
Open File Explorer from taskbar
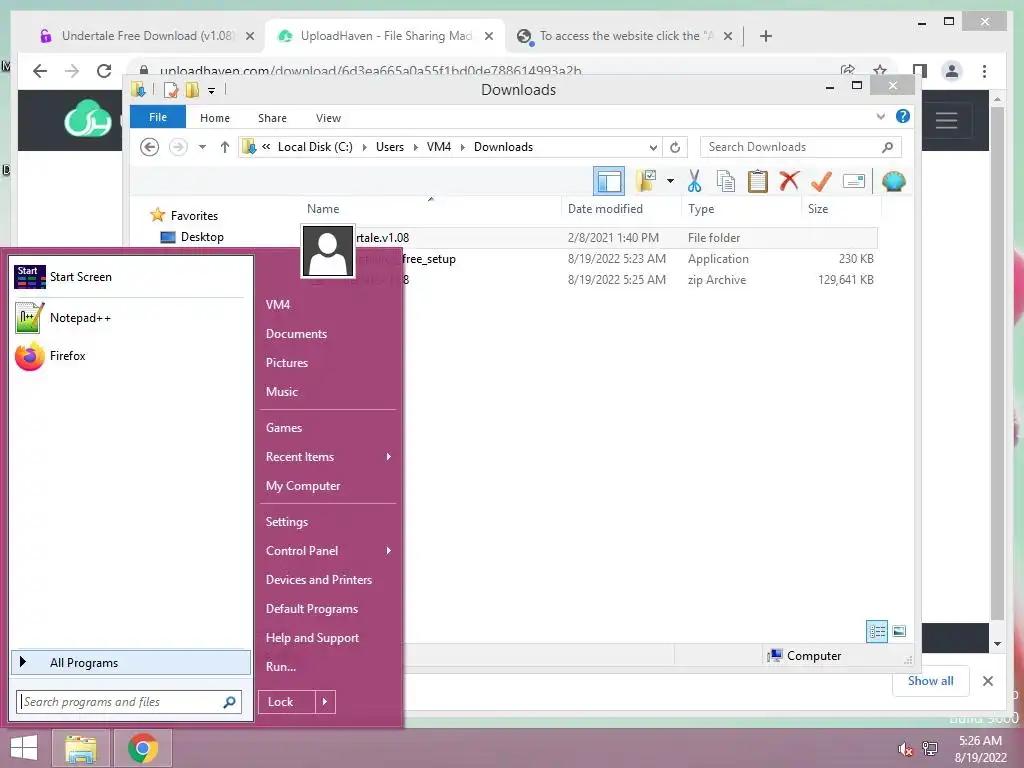(x=80, y=748)
